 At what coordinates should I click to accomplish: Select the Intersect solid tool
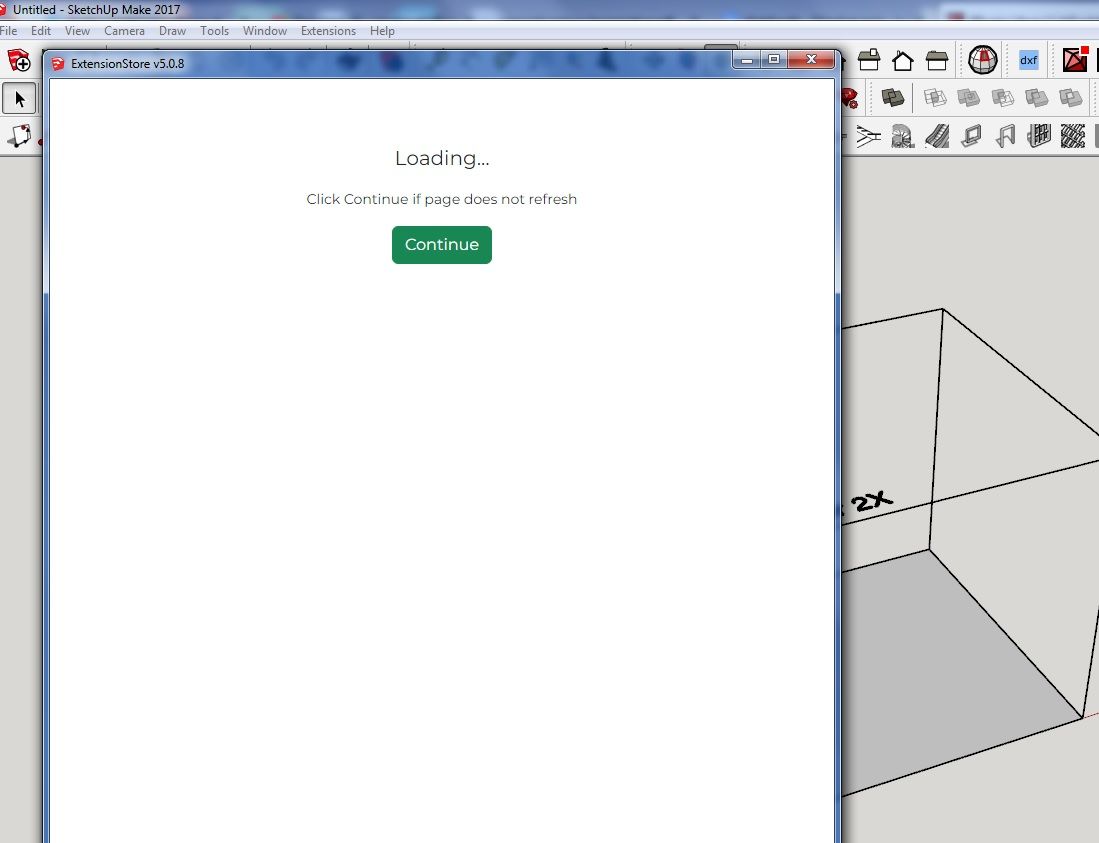(x=935, y=97)
